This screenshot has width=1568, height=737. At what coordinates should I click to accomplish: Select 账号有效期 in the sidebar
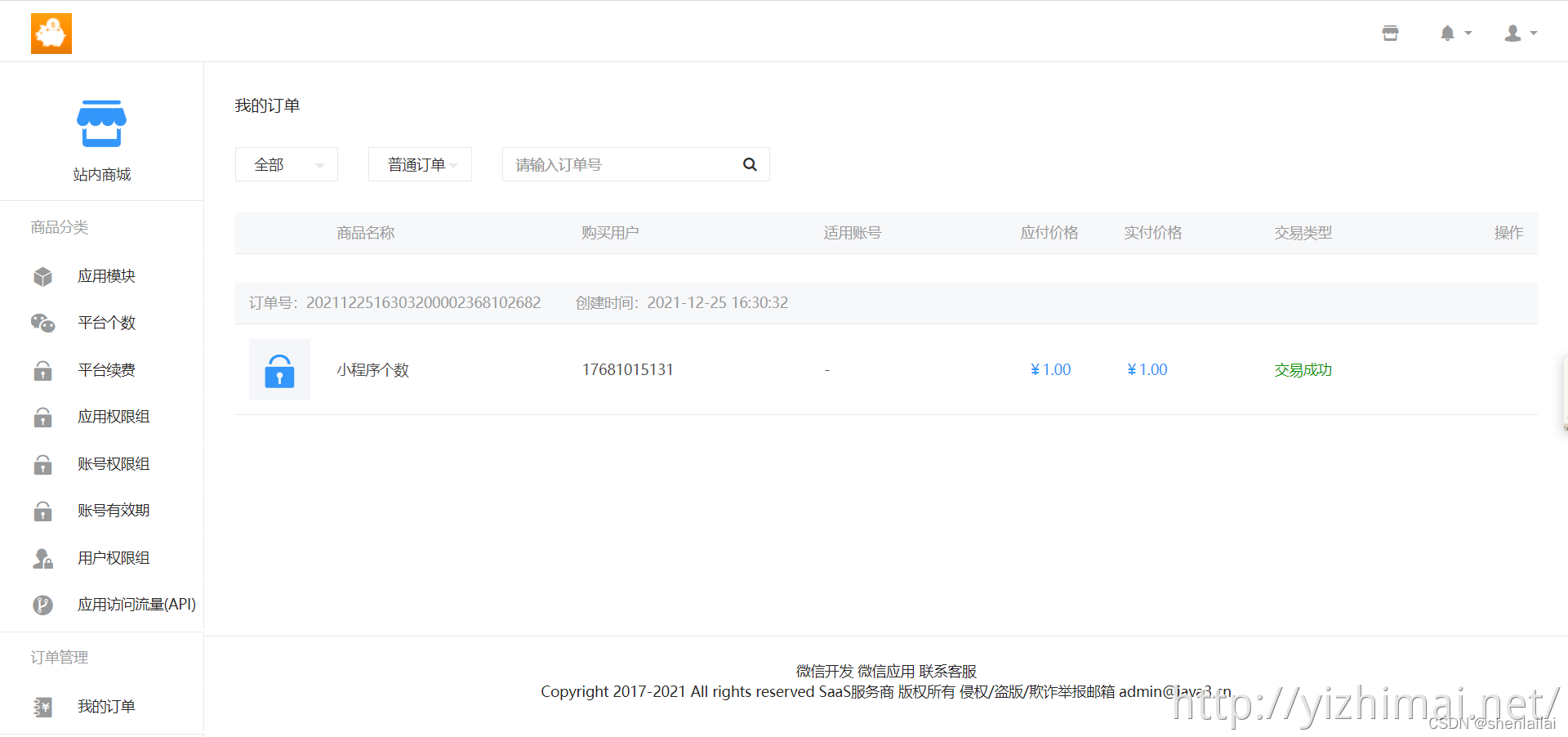pos(114,511)
